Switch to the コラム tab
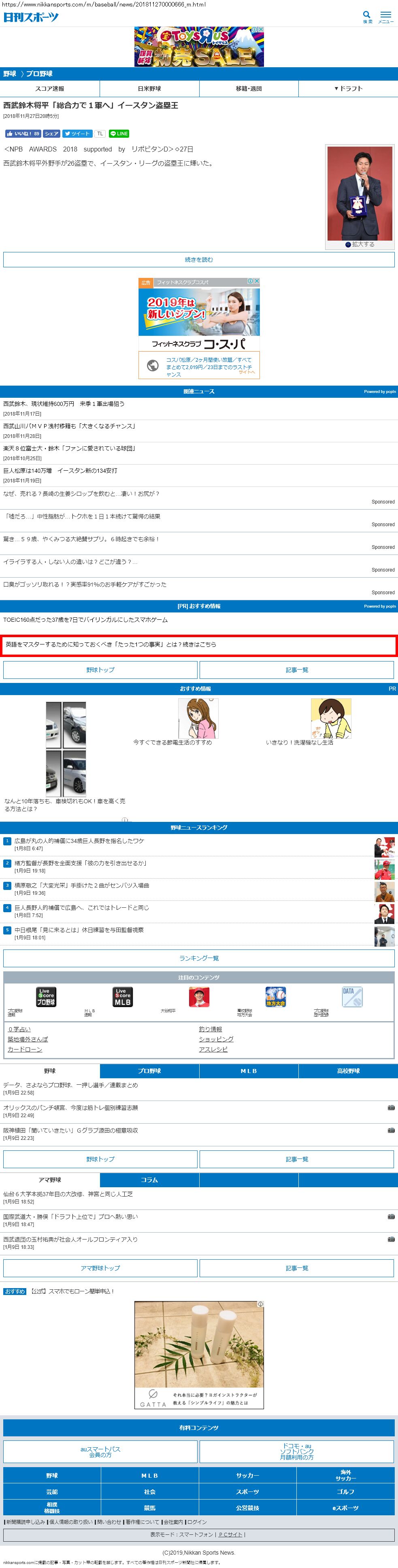Viewport: 398px width, 1568px height. [x=149, y=1179]
